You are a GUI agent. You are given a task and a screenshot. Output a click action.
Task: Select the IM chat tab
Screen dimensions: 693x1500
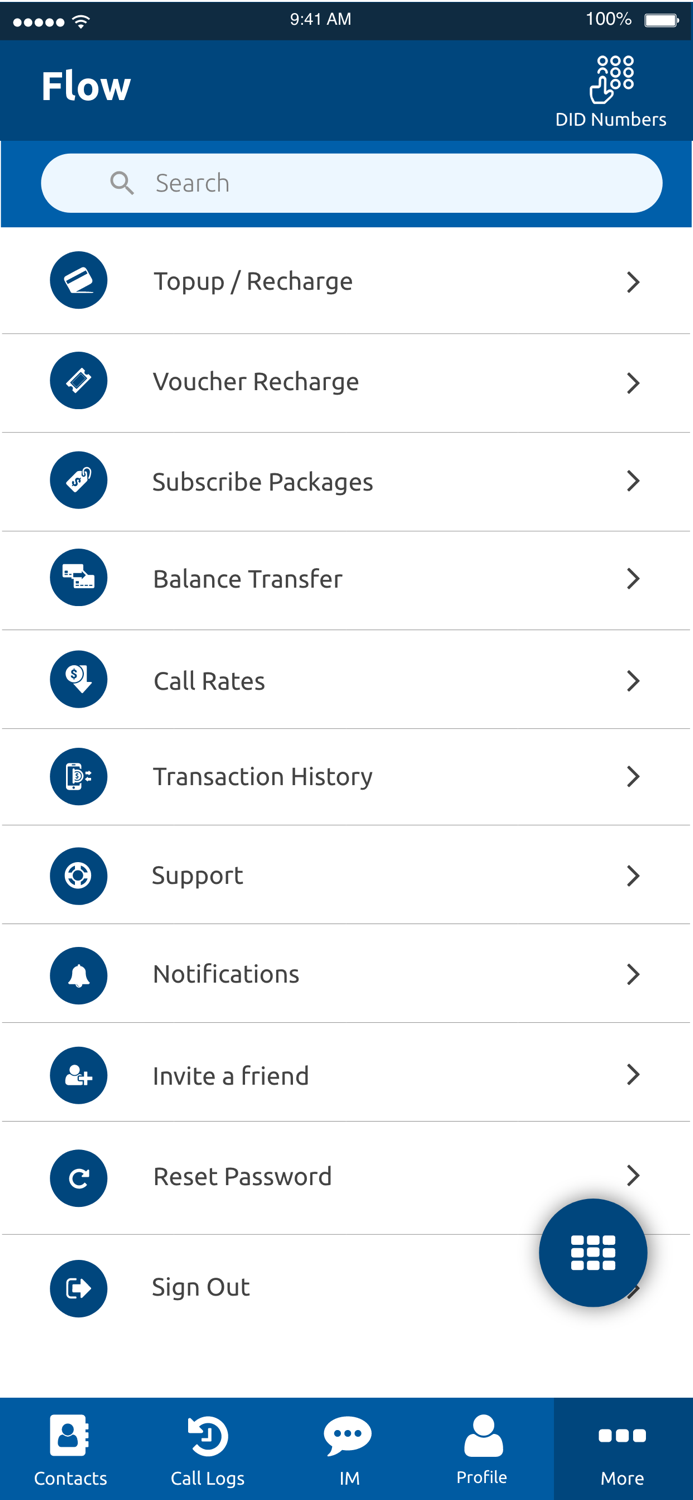point(348,1447)
